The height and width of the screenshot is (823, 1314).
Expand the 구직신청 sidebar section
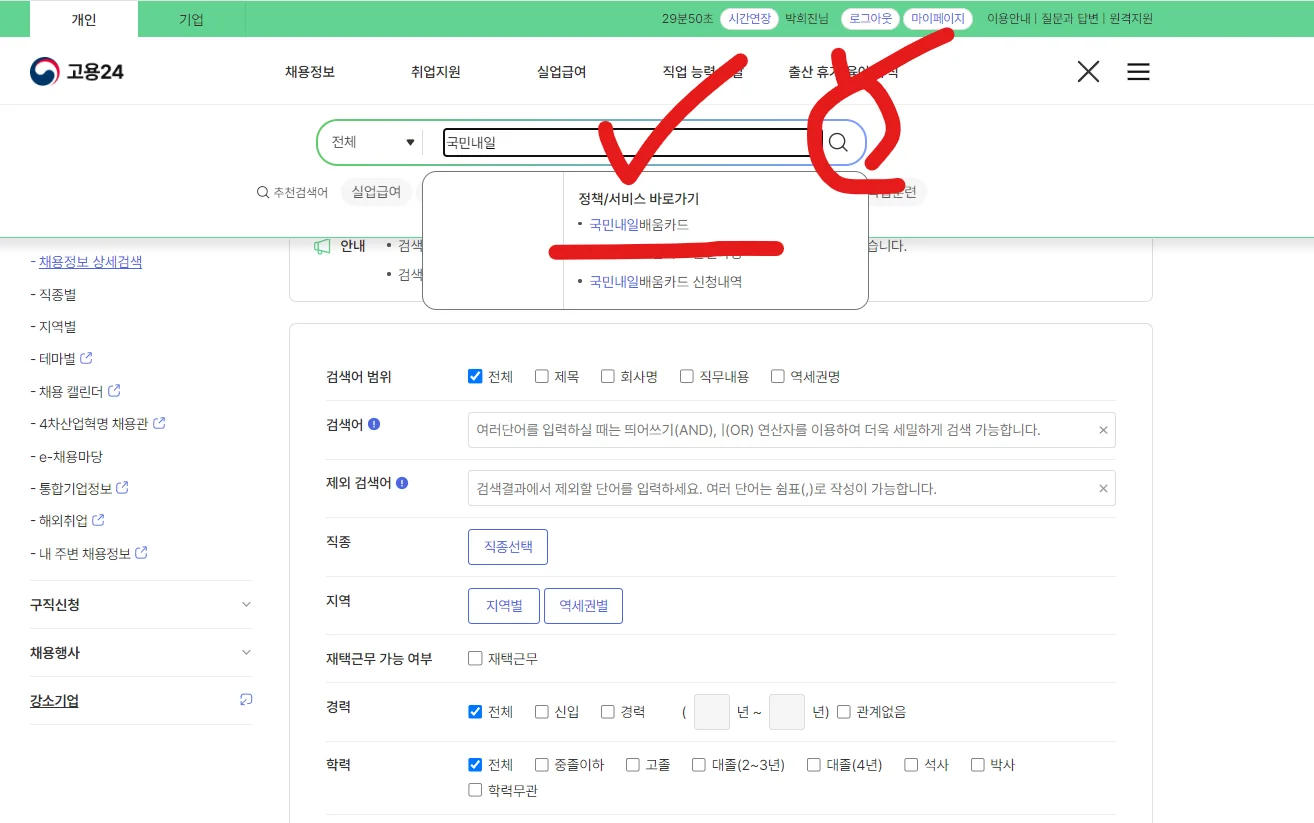[141, 604]
